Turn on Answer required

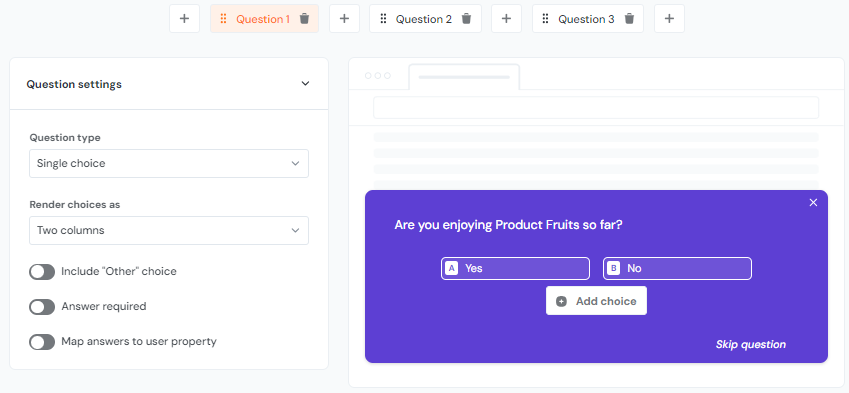pos(42,307)
